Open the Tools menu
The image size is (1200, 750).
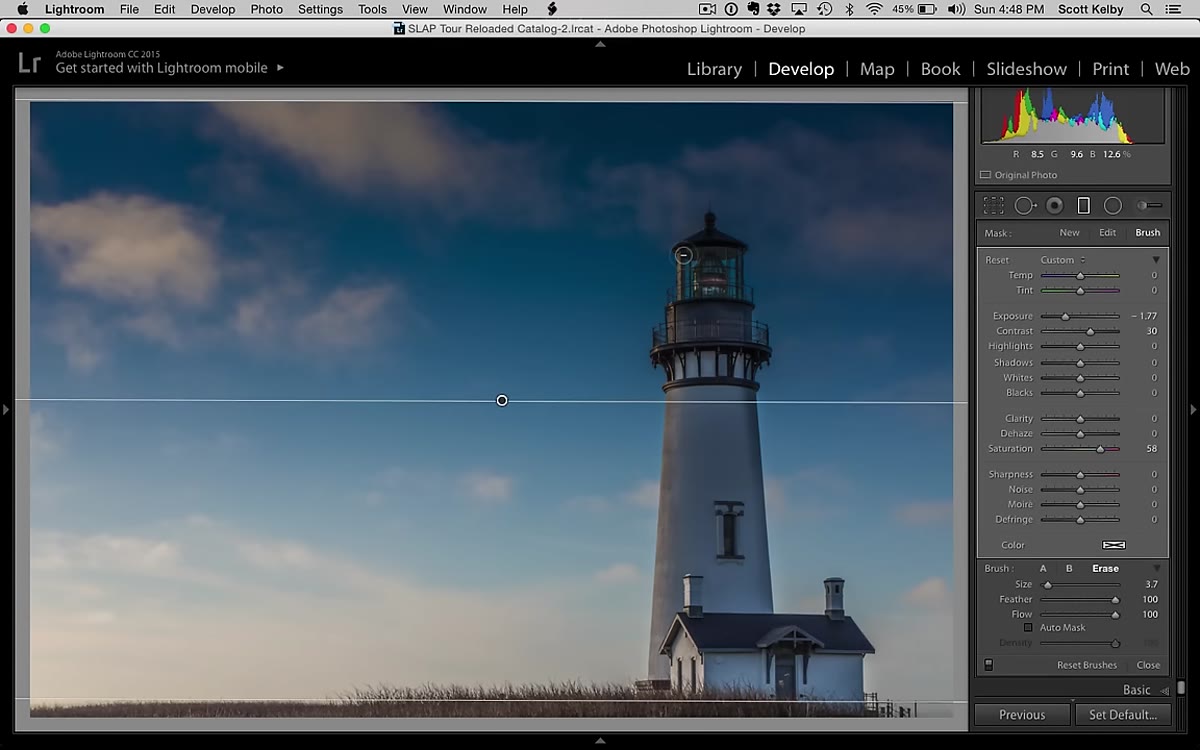click(x=372, y=9)
